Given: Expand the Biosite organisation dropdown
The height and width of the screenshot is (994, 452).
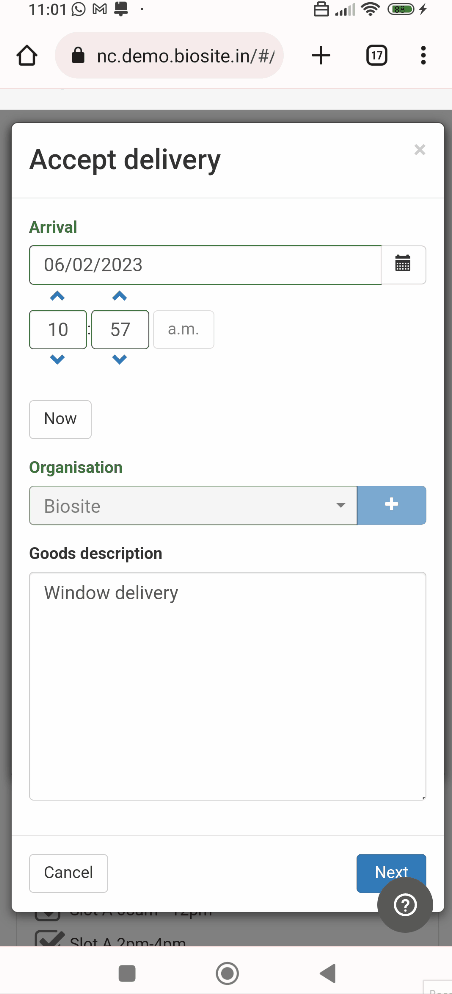Looking at the screenshot, I should click(x=193, y=505).
